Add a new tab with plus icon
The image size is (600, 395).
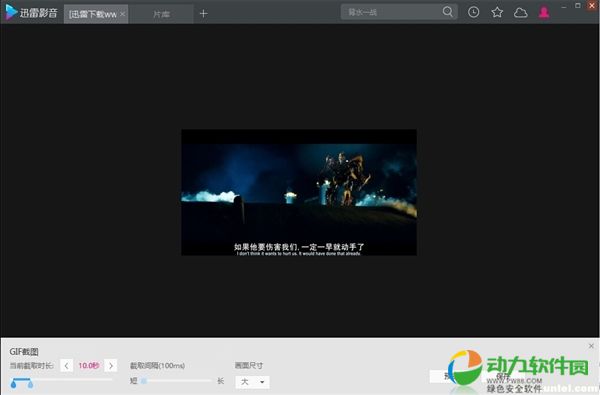click(204, 14)
